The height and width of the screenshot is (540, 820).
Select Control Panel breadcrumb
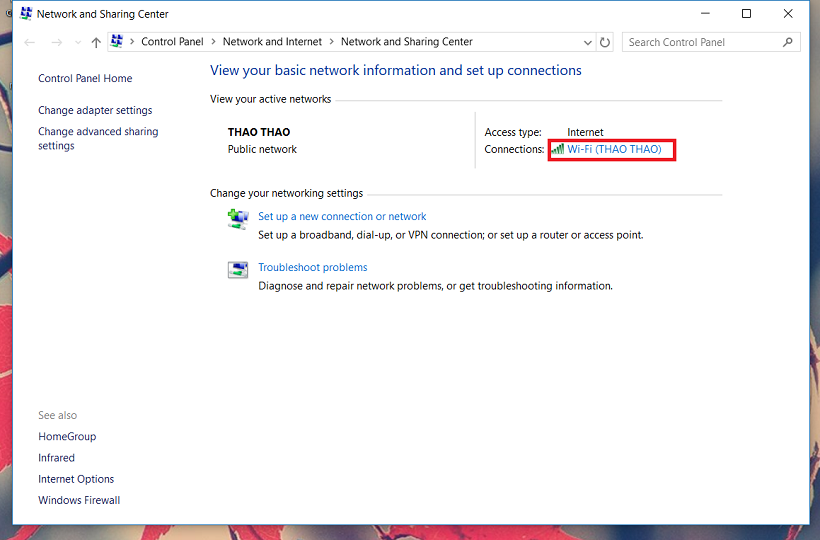[x=172, y=42]
